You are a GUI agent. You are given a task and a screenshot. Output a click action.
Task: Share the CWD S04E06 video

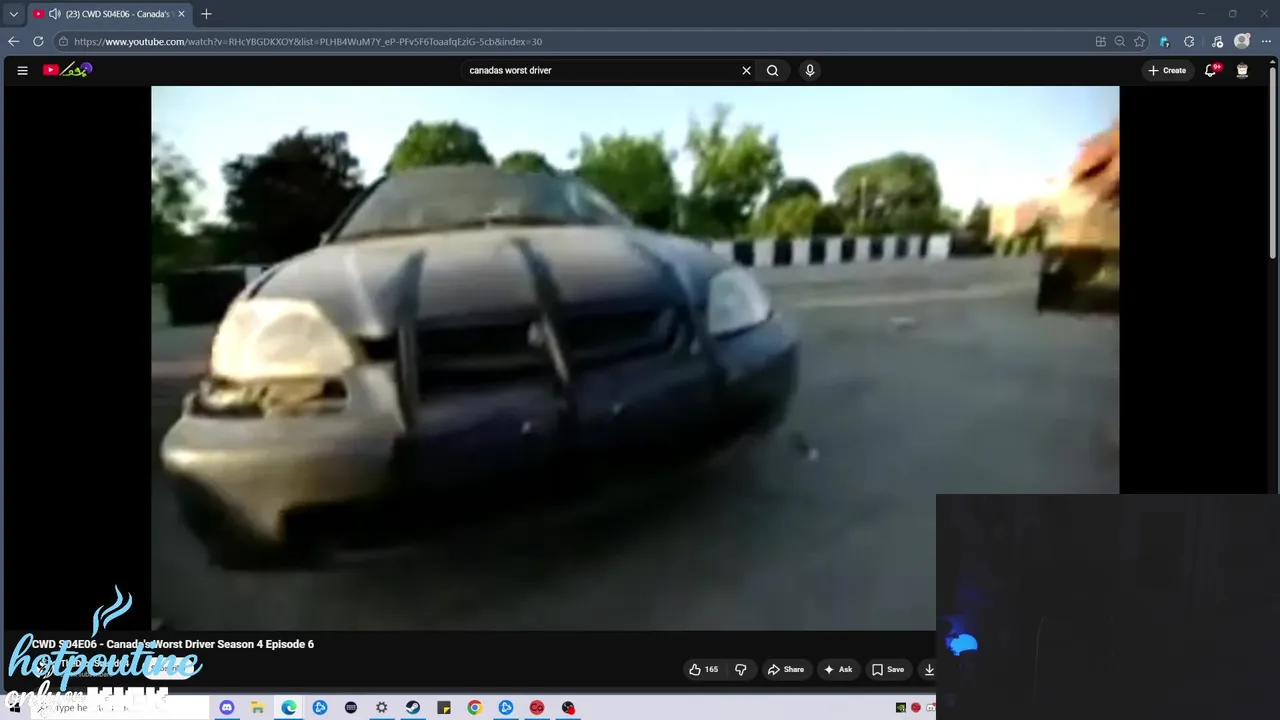[x=786, y=670]
